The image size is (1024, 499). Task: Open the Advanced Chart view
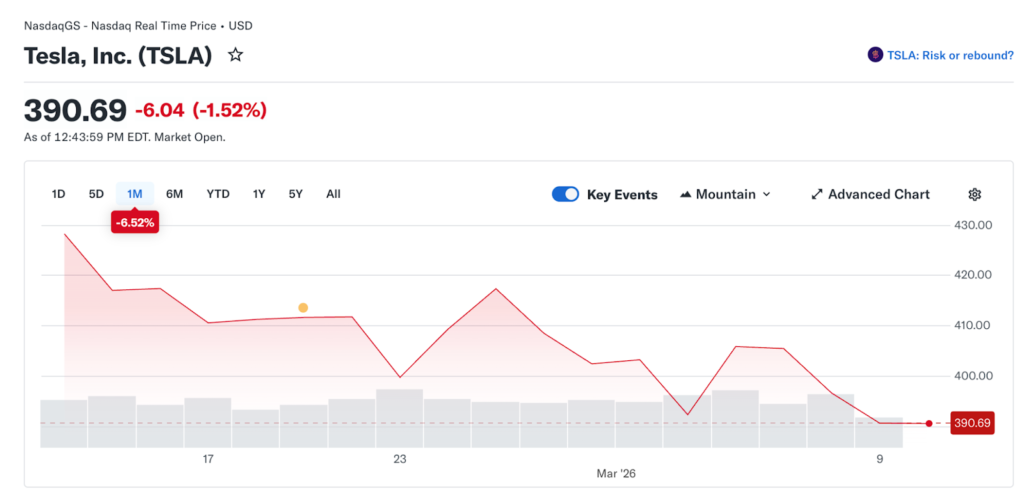[878, 194]
